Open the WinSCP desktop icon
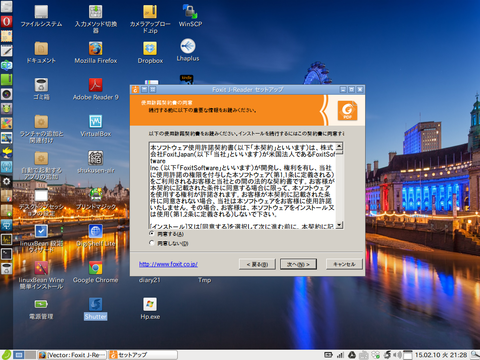This screenshot has width=480, height=360. pyautogui.click(x=190, y=15)
